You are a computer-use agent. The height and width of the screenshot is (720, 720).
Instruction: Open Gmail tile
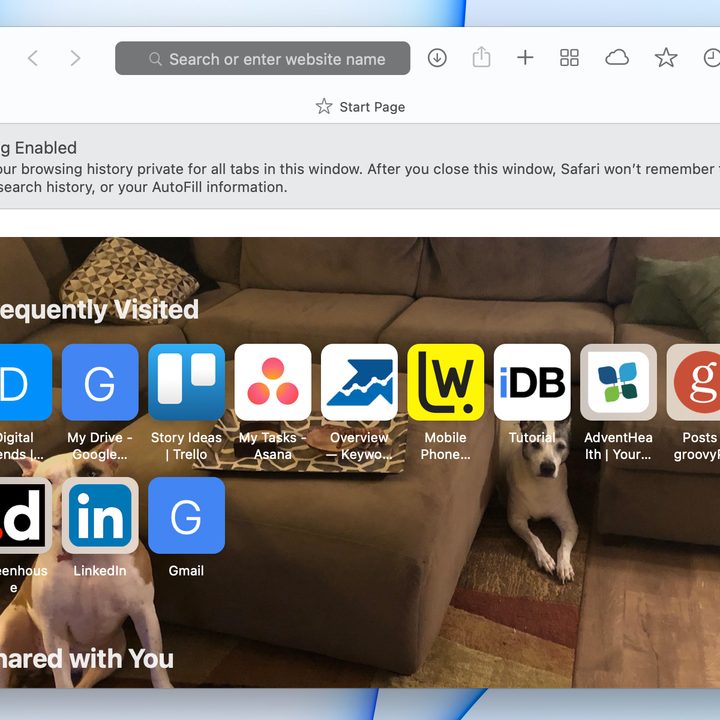click(186, 515)
